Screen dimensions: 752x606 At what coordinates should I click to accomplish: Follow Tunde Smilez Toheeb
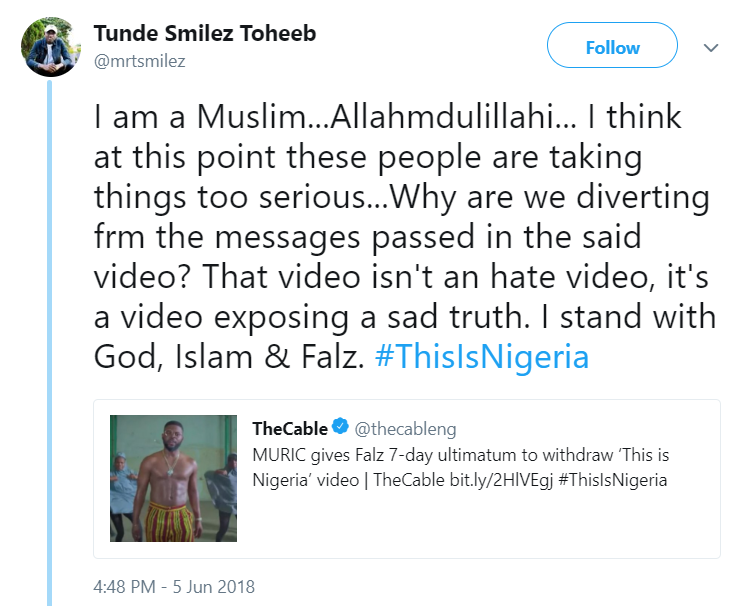pyautogui.click(x=612, y=47)
